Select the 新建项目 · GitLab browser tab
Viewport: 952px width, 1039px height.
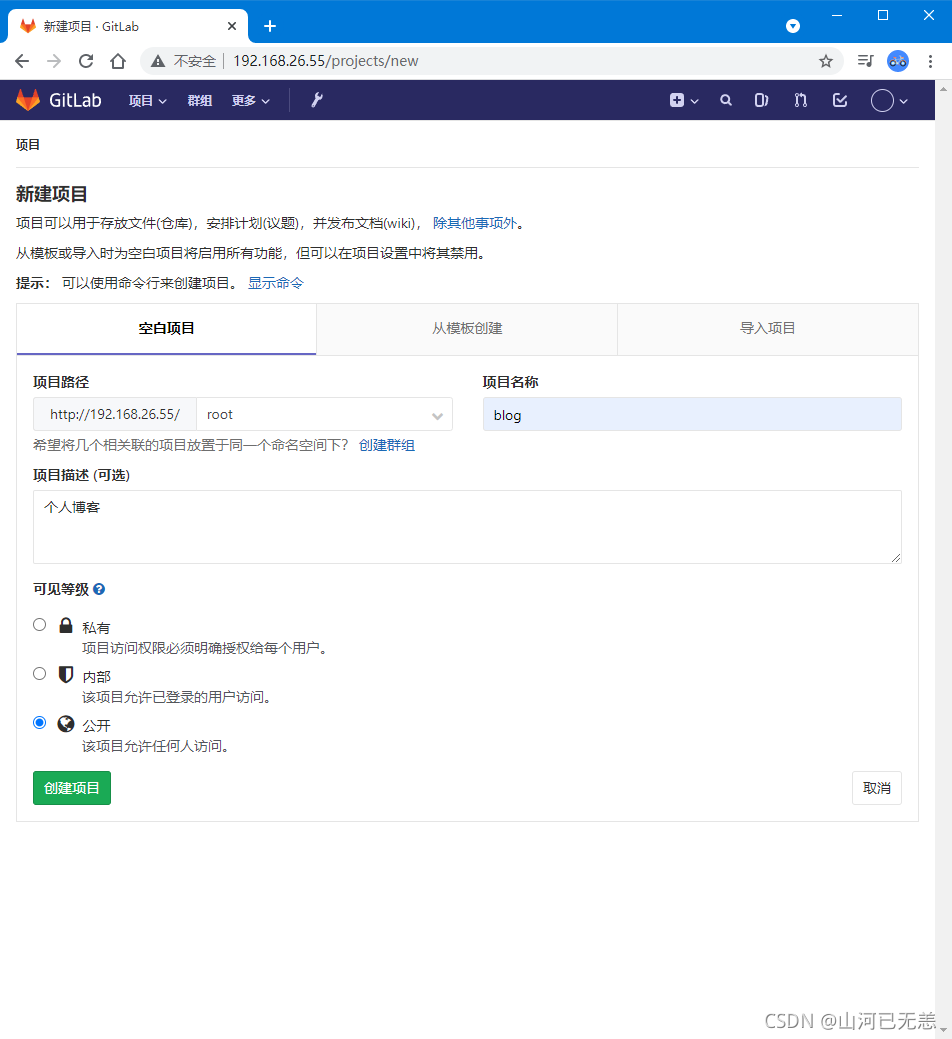tap(128, 27)
